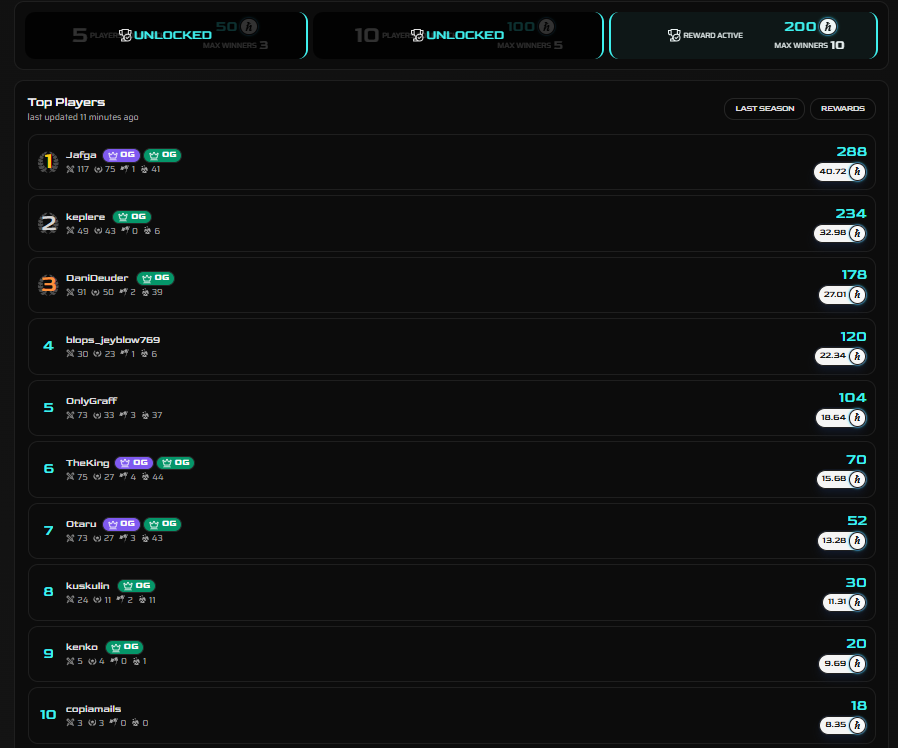Click keplere's score of 234
The width and height of the screenshot is (898, 748).
coord(851,214)
